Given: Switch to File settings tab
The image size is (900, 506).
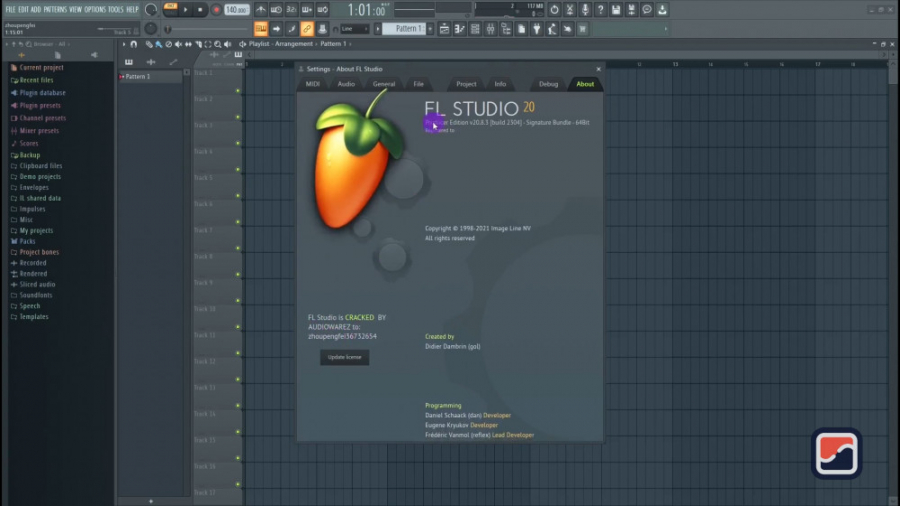Looking at the screenshot, I should [418, 84].
